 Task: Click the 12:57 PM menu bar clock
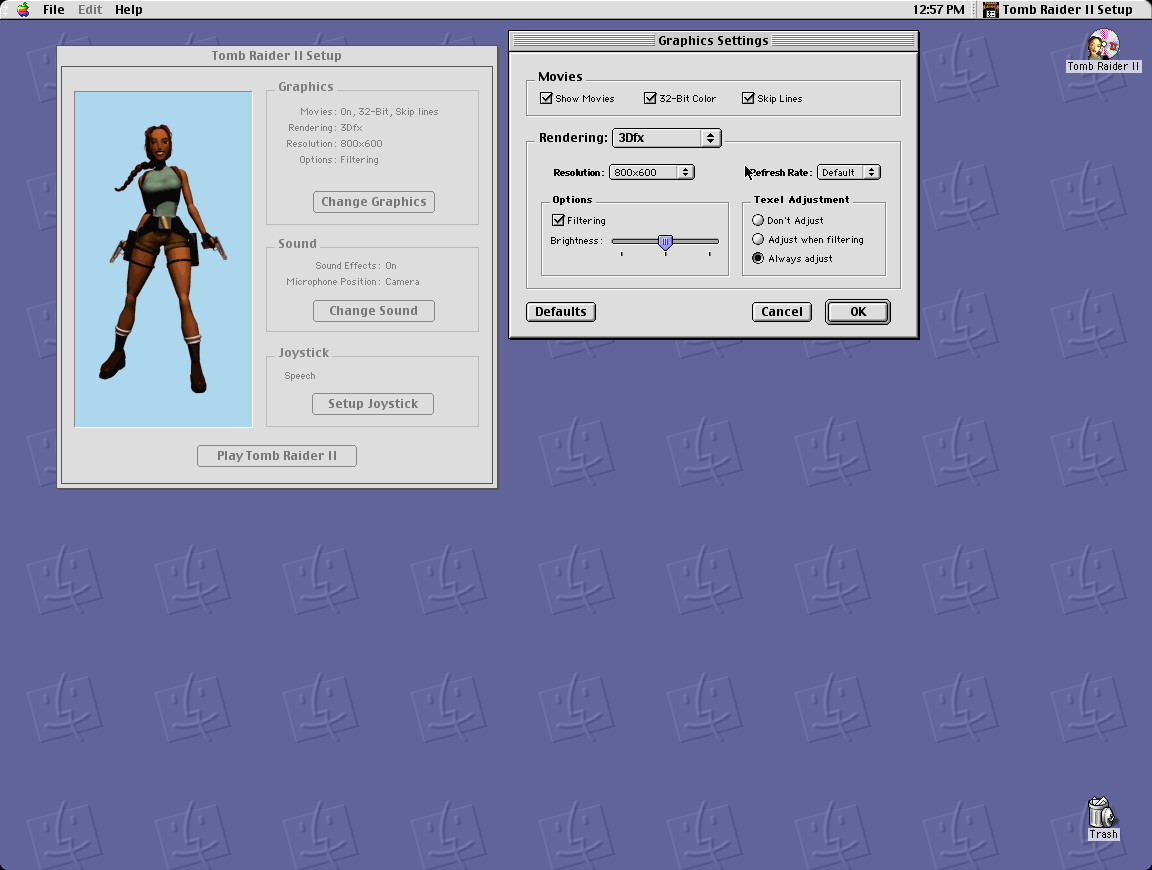pyautogui.click(x=938, y=10)
